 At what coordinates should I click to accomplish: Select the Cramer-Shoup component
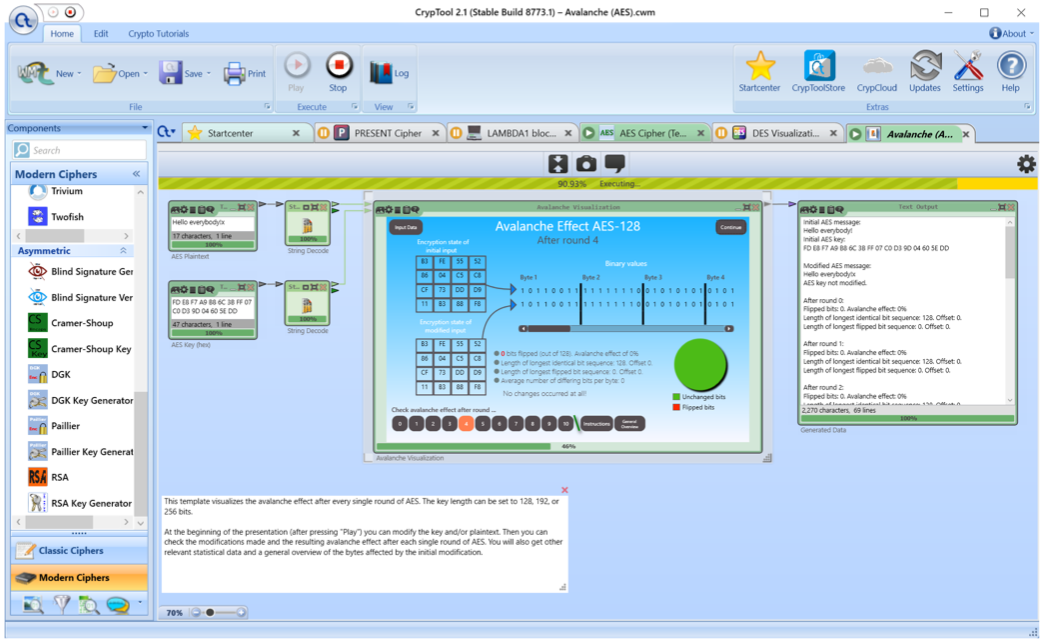[x=70, y=323]
